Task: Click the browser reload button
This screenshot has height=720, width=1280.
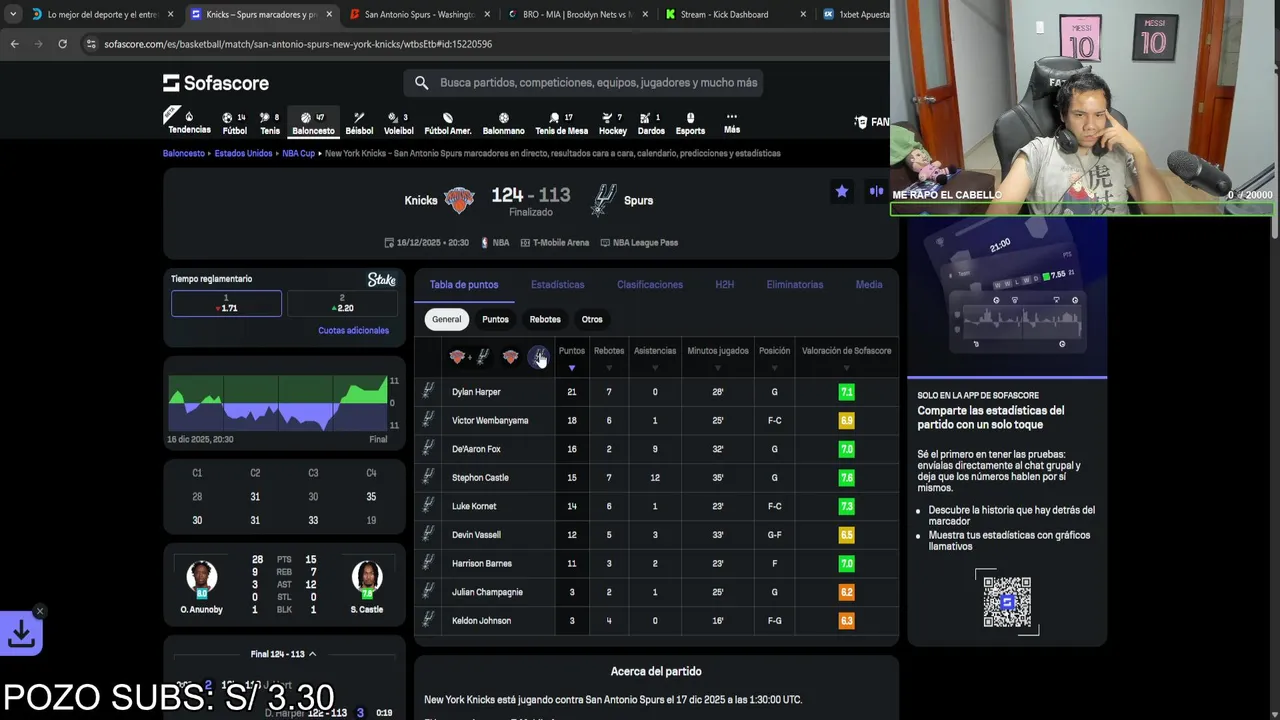Action: coord(62,44)
